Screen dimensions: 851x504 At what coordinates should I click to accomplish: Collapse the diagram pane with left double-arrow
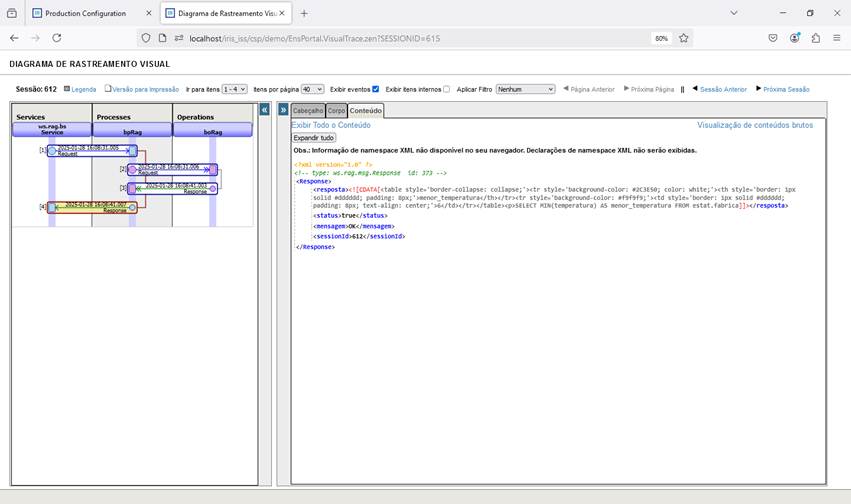[x=265, y=109]
